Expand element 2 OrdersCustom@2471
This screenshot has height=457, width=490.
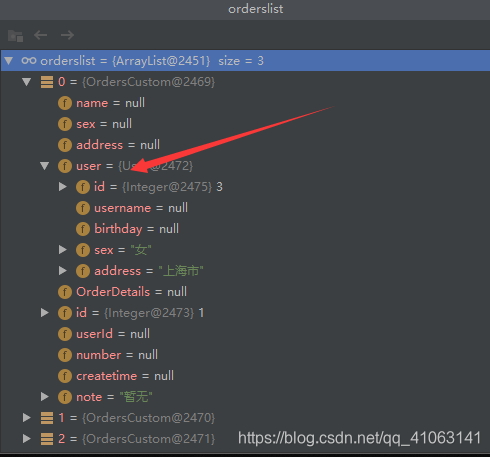tap(27, 439)
